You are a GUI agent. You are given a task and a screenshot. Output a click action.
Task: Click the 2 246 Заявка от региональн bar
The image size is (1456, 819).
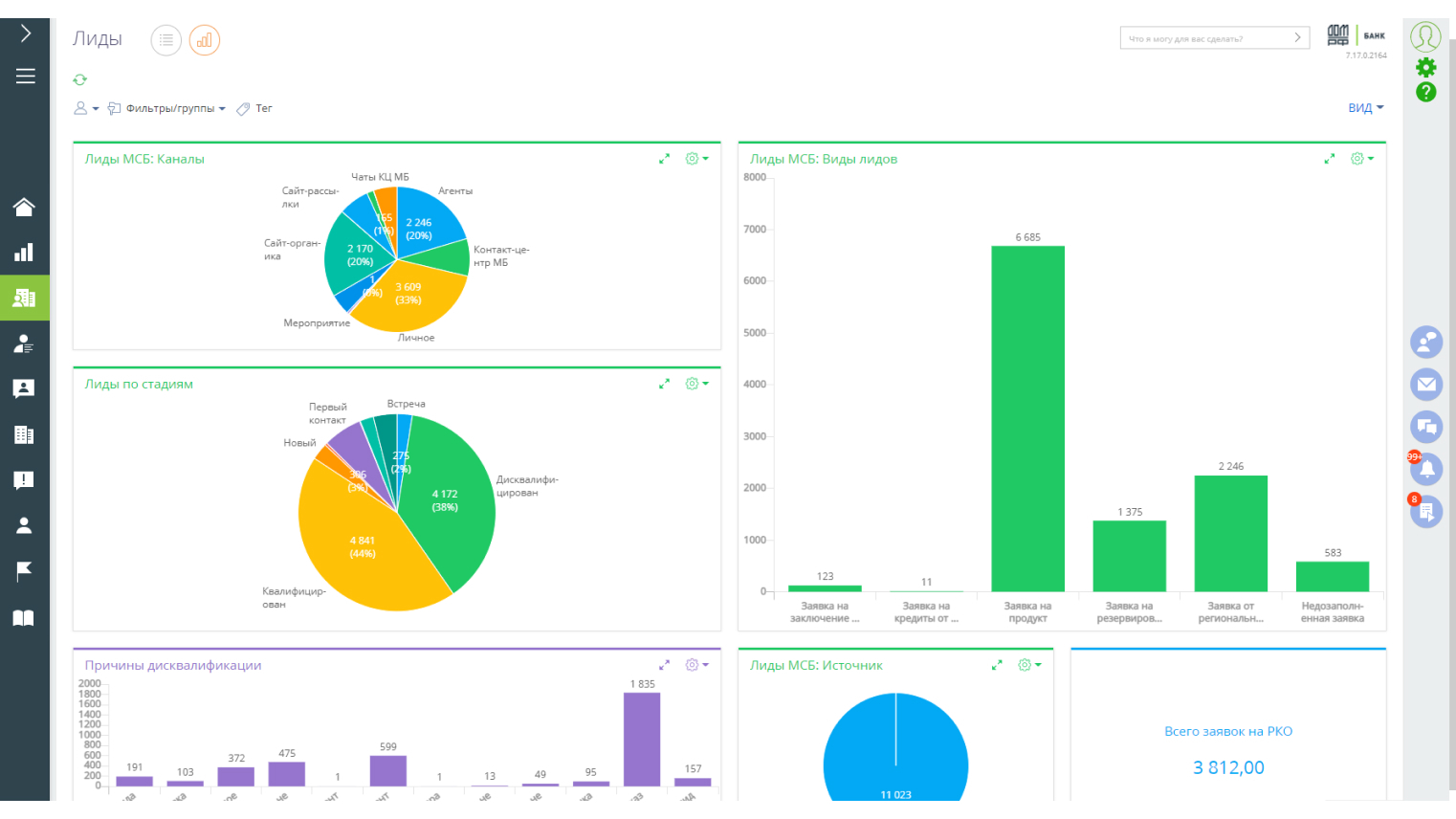point(1230,534)
